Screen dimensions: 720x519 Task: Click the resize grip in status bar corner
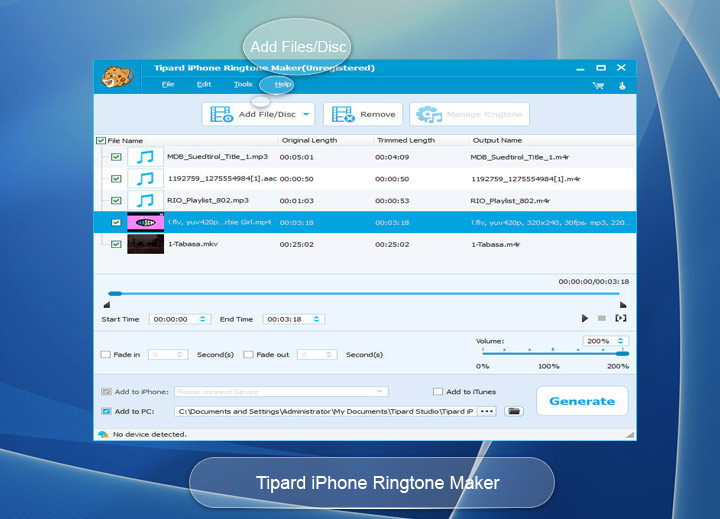[x=630, y=434]
